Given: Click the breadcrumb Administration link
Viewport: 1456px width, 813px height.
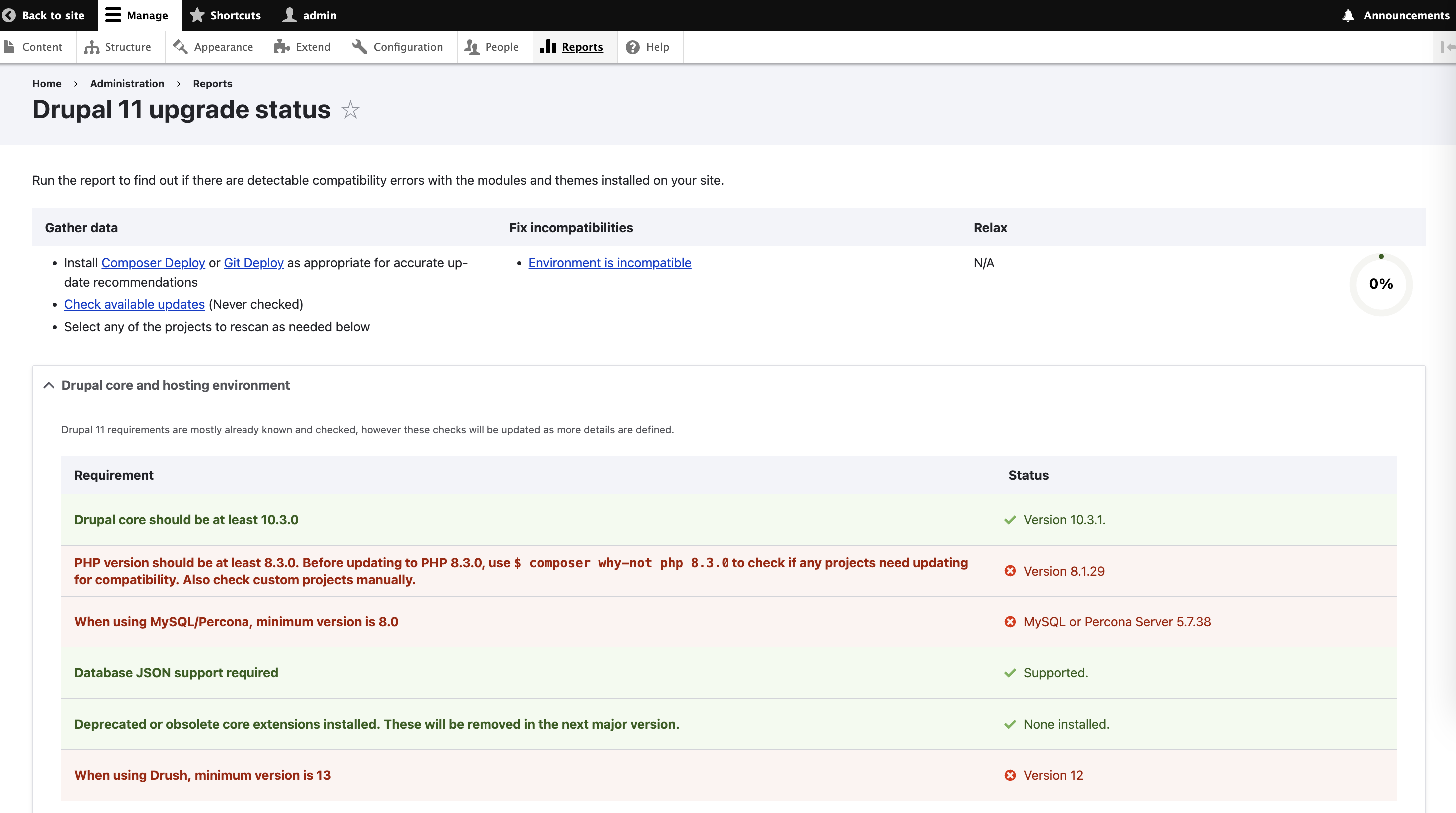Looking at the screenshot, I should tap(126, 83).
